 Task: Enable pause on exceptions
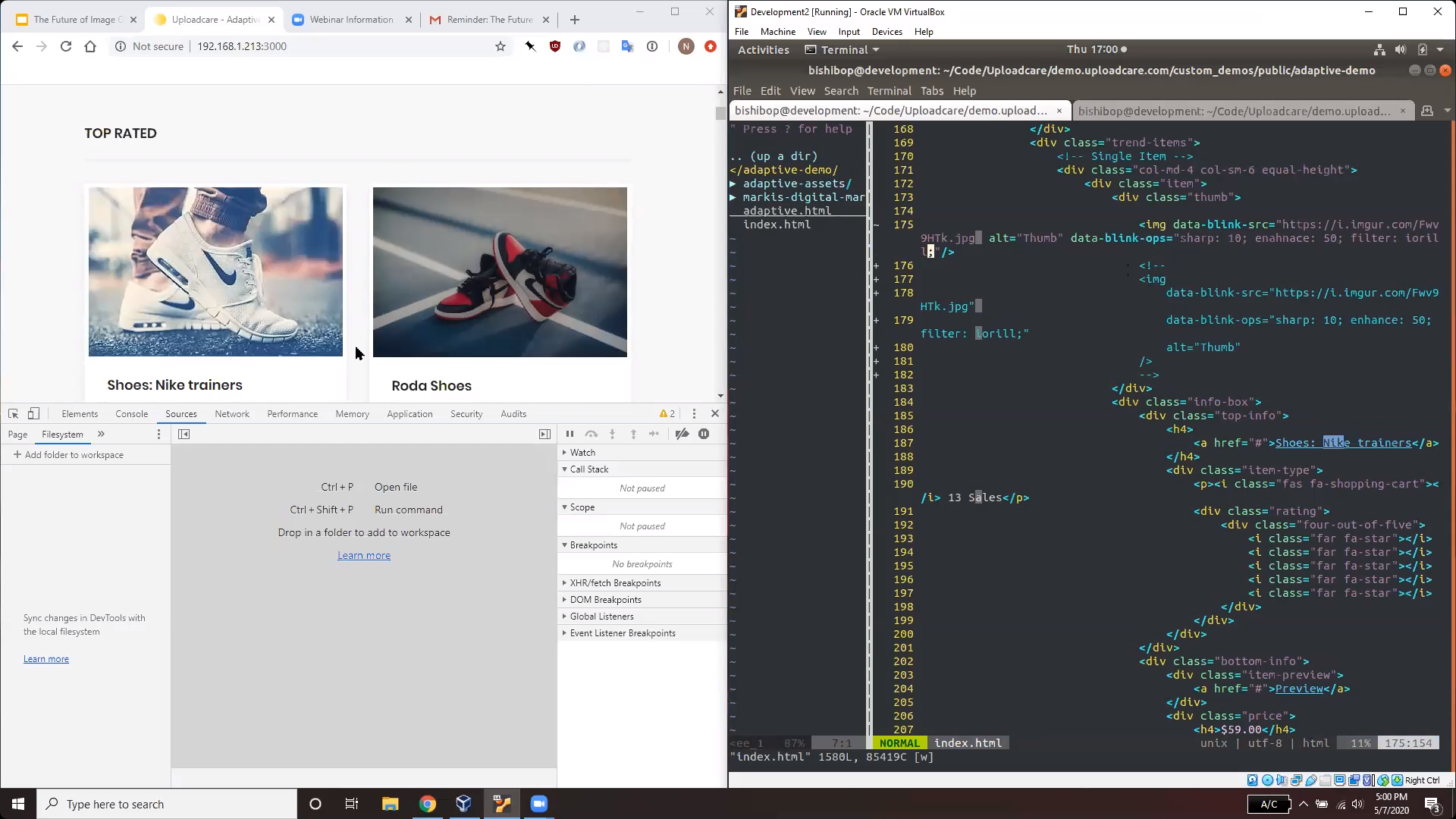pos(703,434)
